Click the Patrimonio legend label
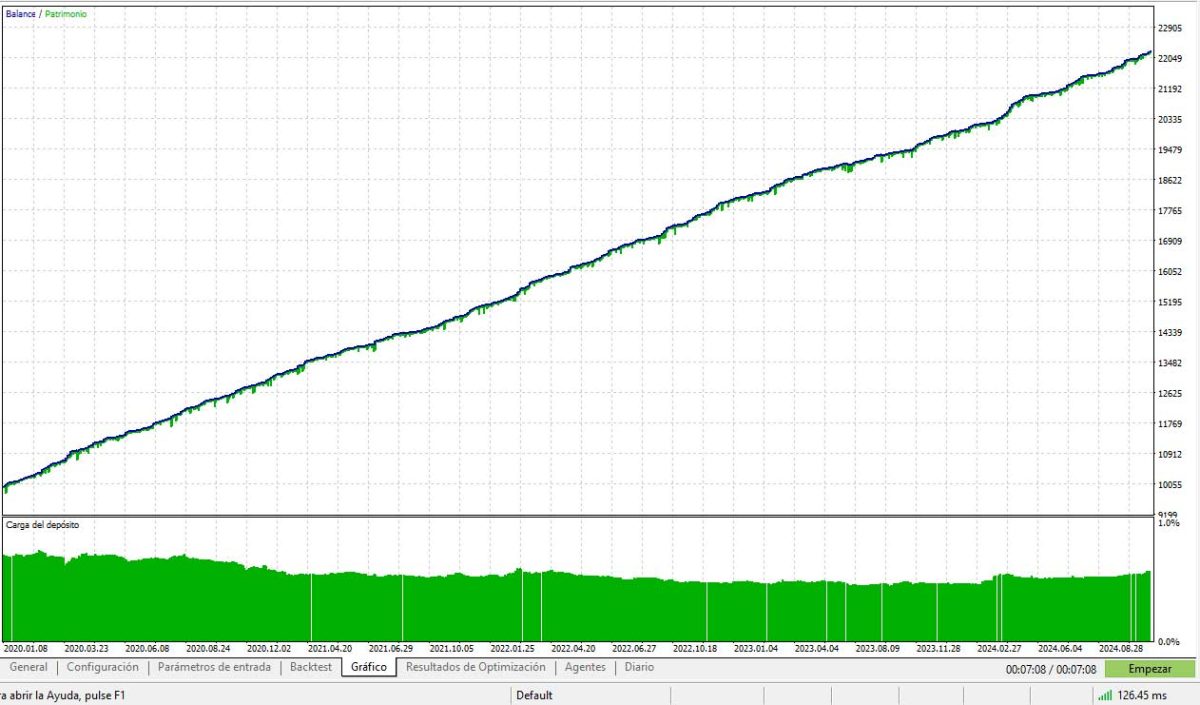Viewport: 1200px width, 705px height. pyautogui.click(x=64, y=14)
